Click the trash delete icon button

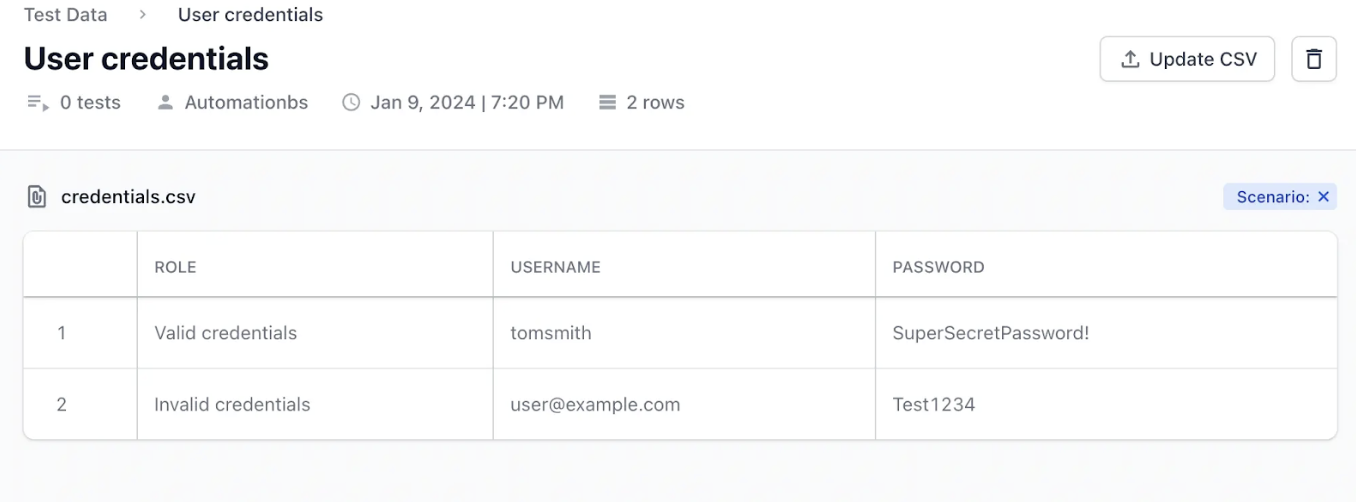[1314, 59]
